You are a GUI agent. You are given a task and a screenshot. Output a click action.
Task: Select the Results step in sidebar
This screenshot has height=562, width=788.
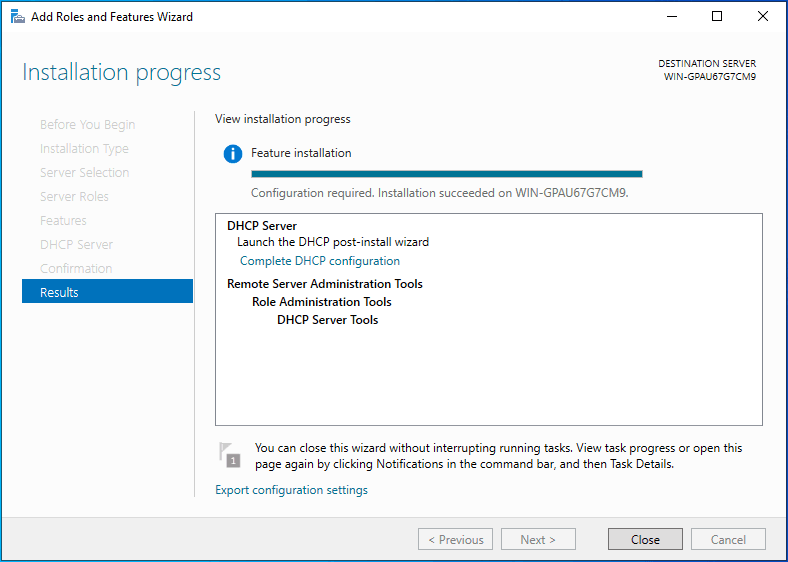point(107,292)
